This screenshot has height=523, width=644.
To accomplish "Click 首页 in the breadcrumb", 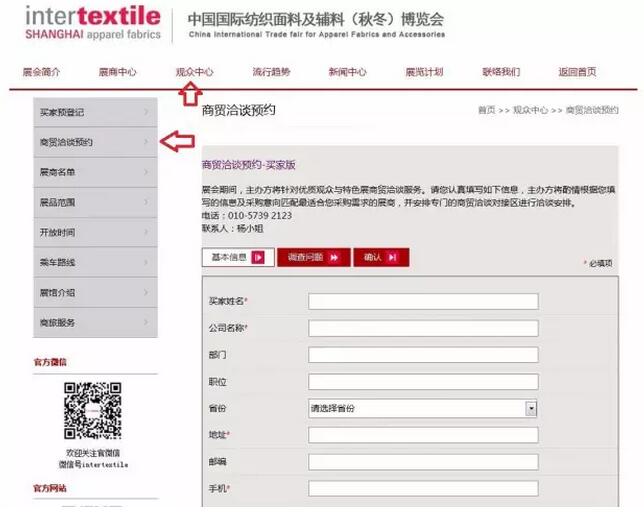I will [x=487, y=110].
